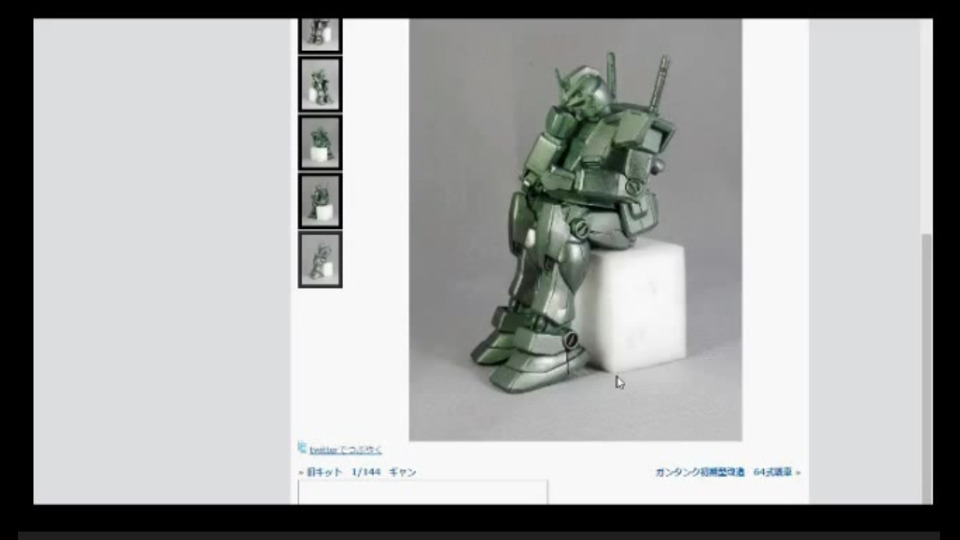Click the page's vertical scrollbar thumb
Screen dimensions: 960x540
pyautogui.click(x=926, y=367)
